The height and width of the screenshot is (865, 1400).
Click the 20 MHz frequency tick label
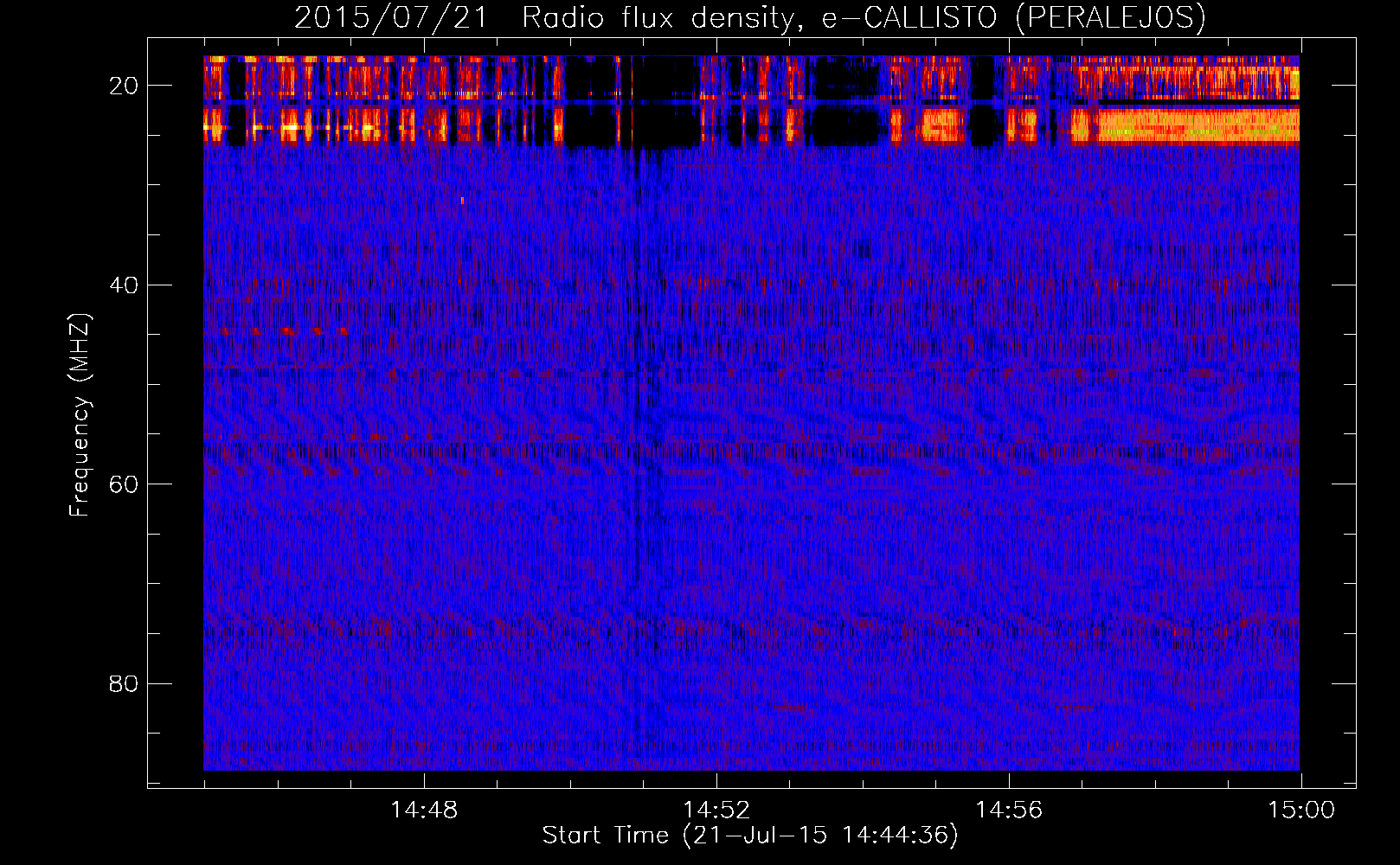click(125, 86)
